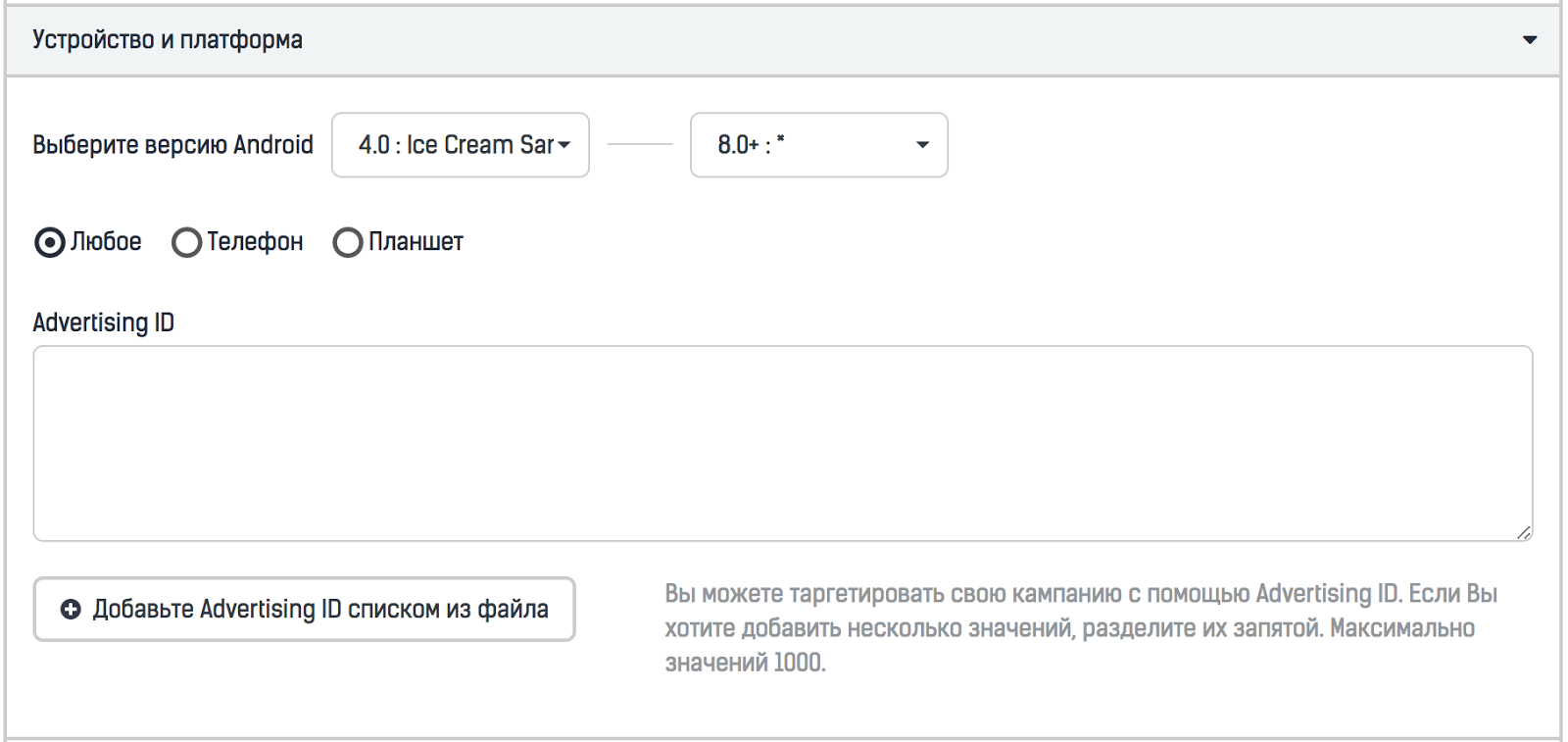Click the caret beside 4.0 Ice Cream

click(564, 145)
